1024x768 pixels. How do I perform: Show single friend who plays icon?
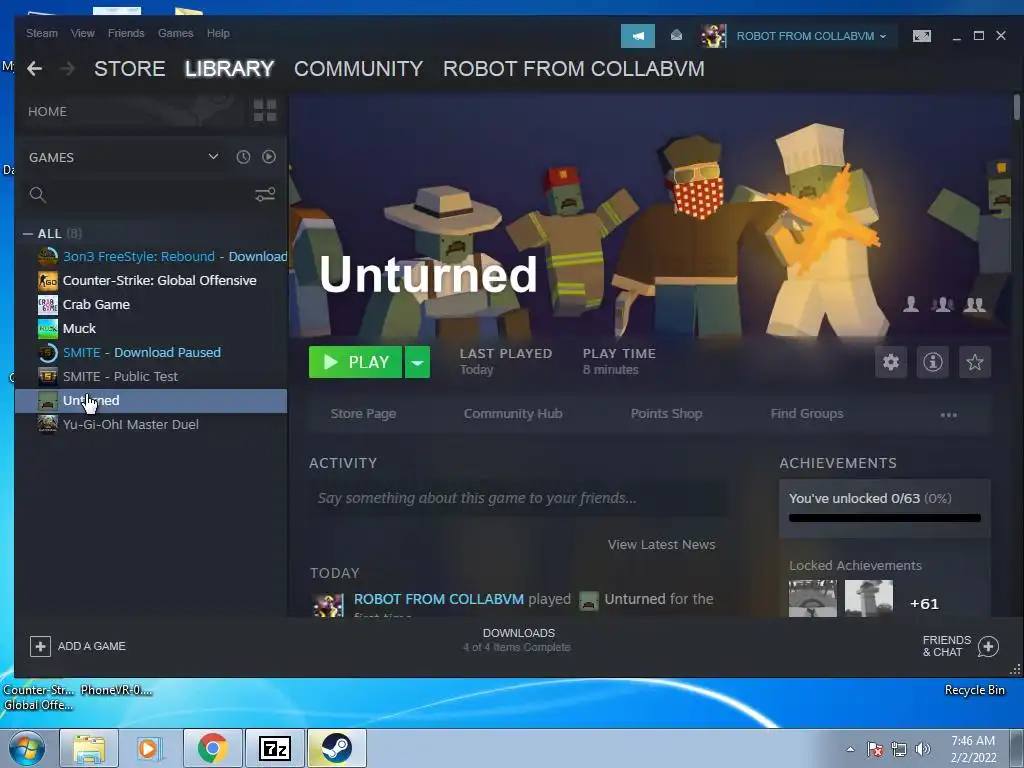point(910,304)
